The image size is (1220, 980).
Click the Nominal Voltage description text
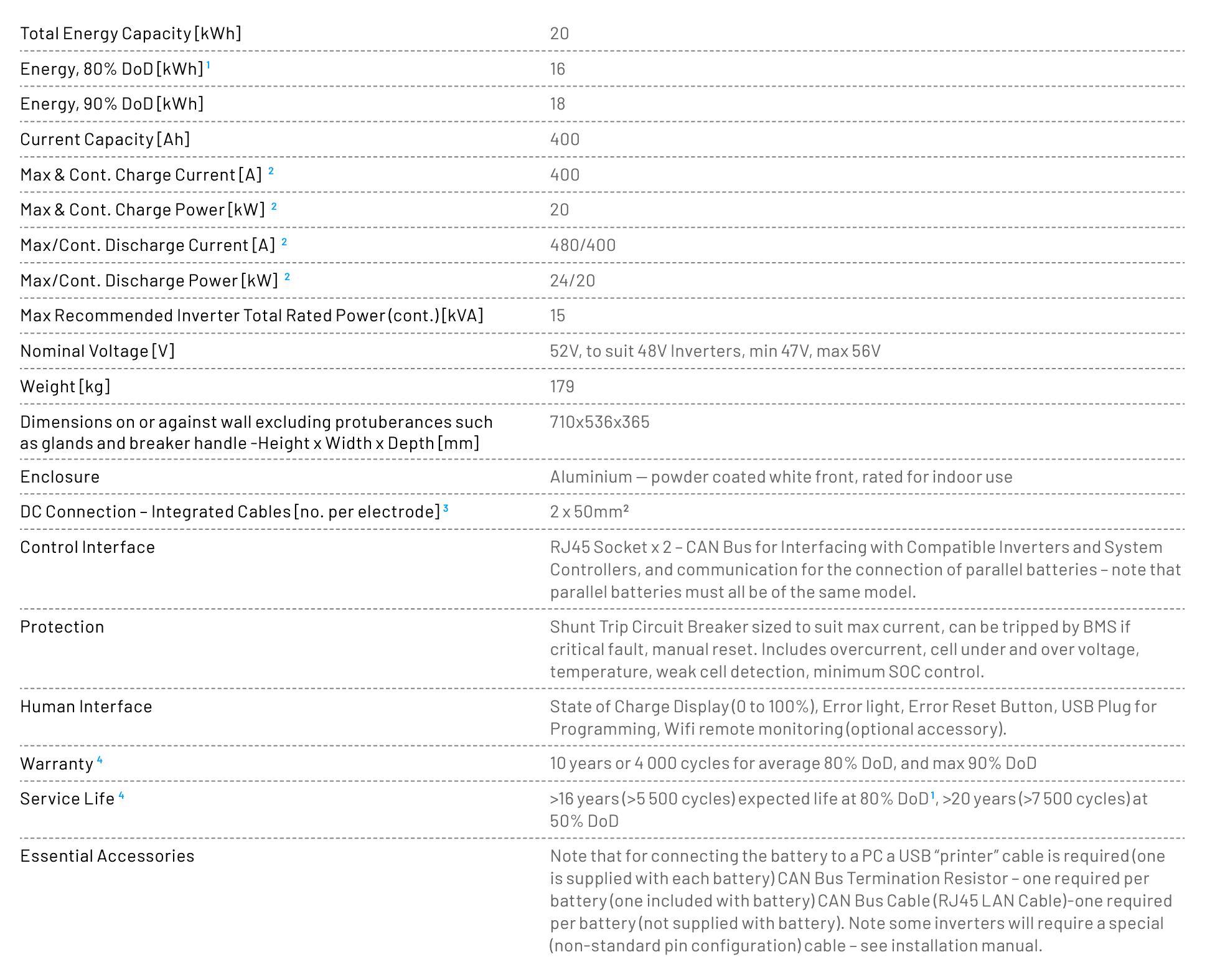[x=715, y=351]
